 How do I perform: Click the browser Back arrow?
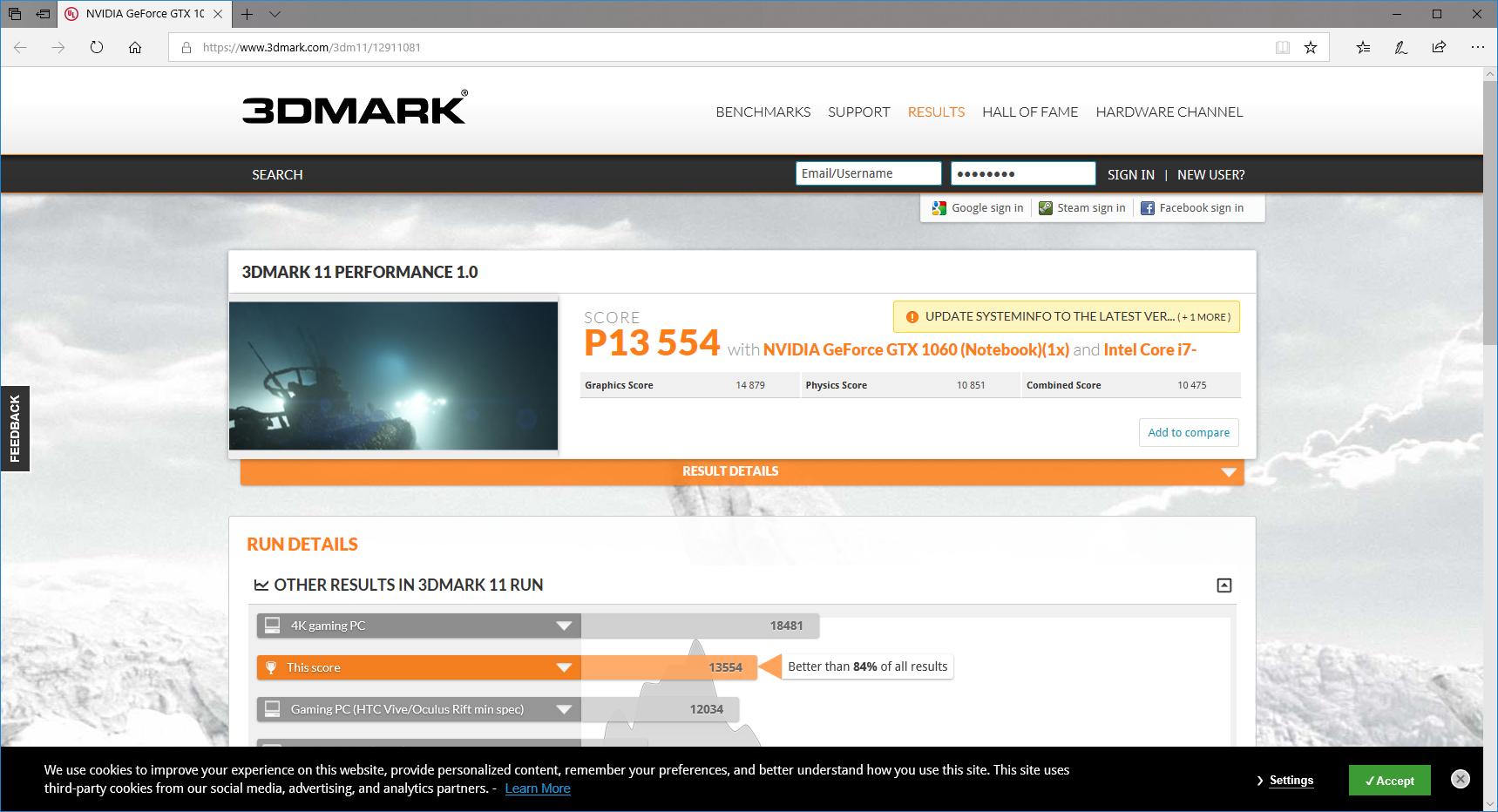tap(20, 47)
